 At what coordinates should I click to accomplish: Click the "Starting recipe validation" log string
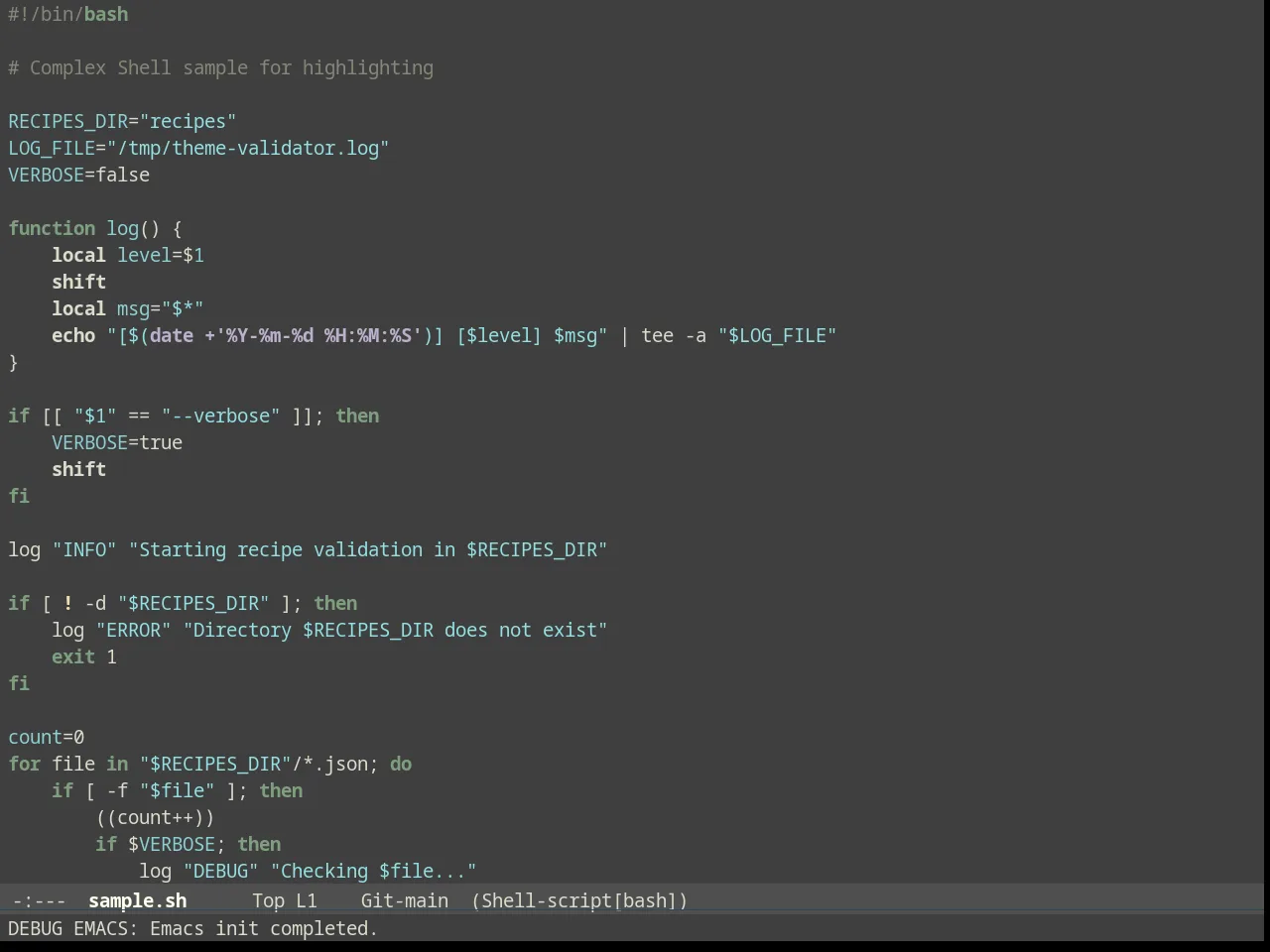368,549
